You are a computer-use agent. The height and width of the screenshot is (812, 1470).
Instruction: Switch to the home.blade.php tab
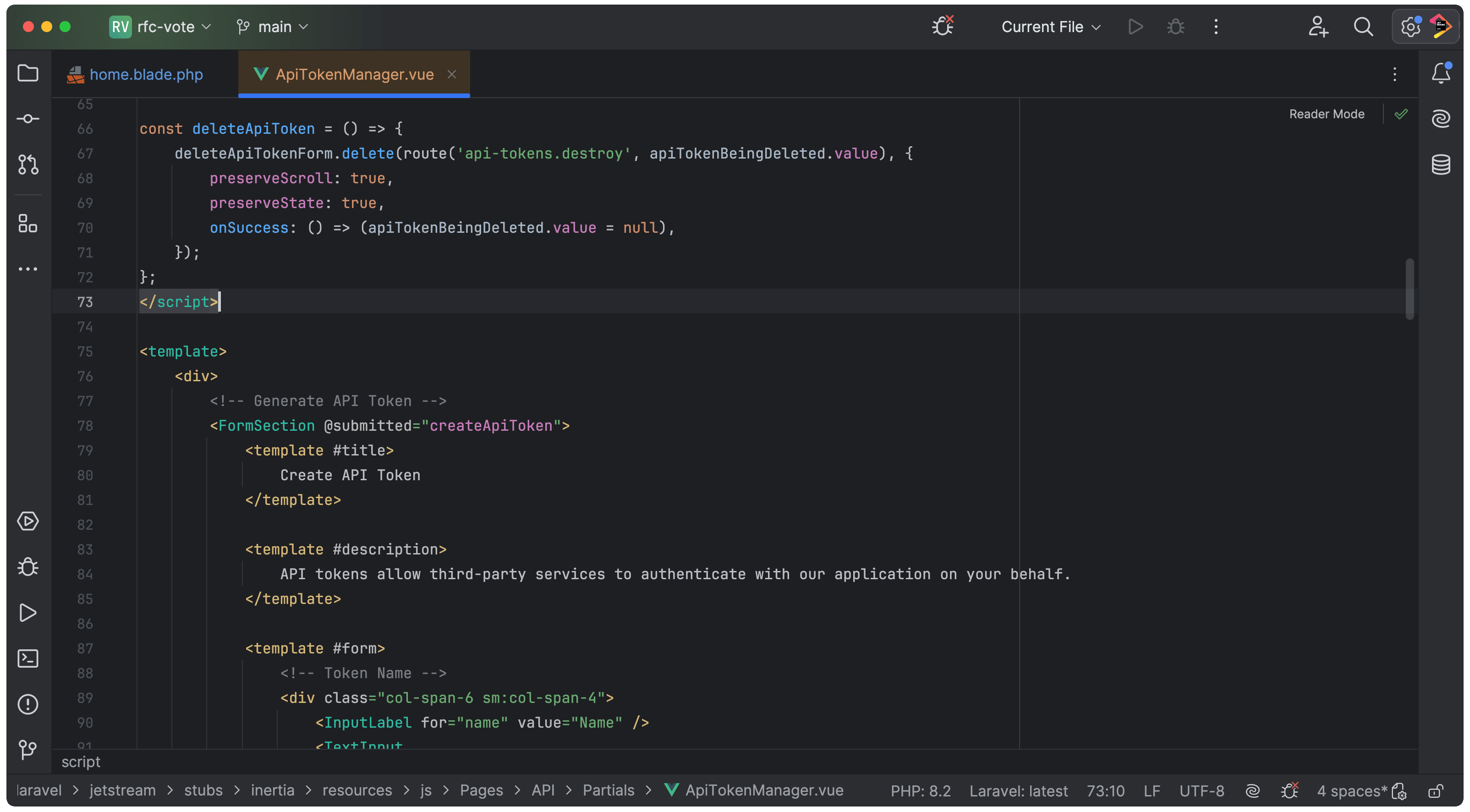pyautogui.click(x=146, y=74)
